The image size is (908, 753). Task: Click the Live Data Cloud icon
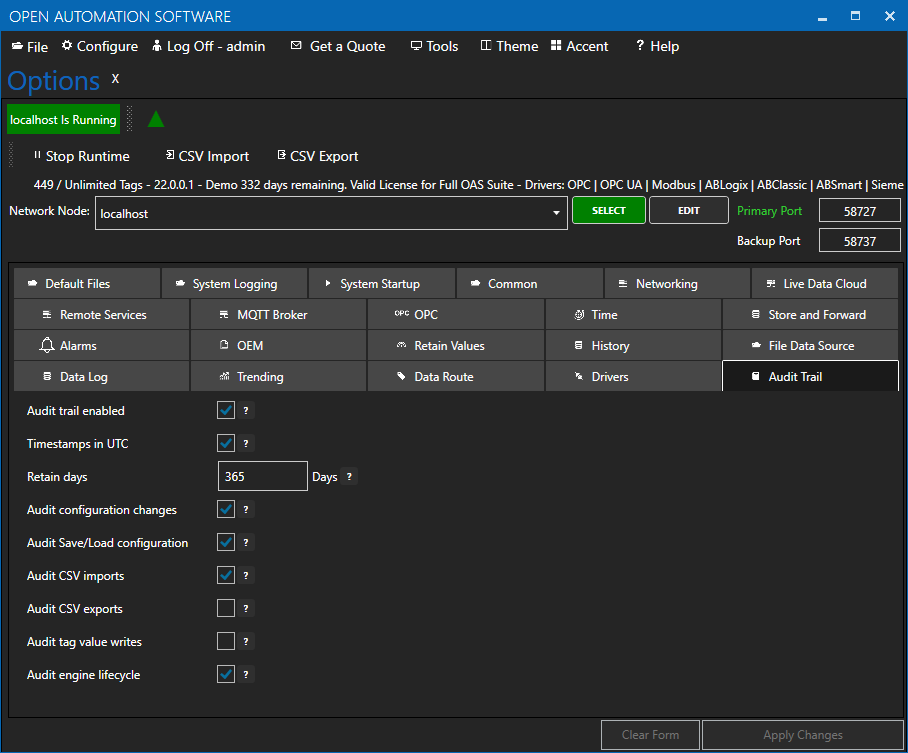tap(771, 284)
